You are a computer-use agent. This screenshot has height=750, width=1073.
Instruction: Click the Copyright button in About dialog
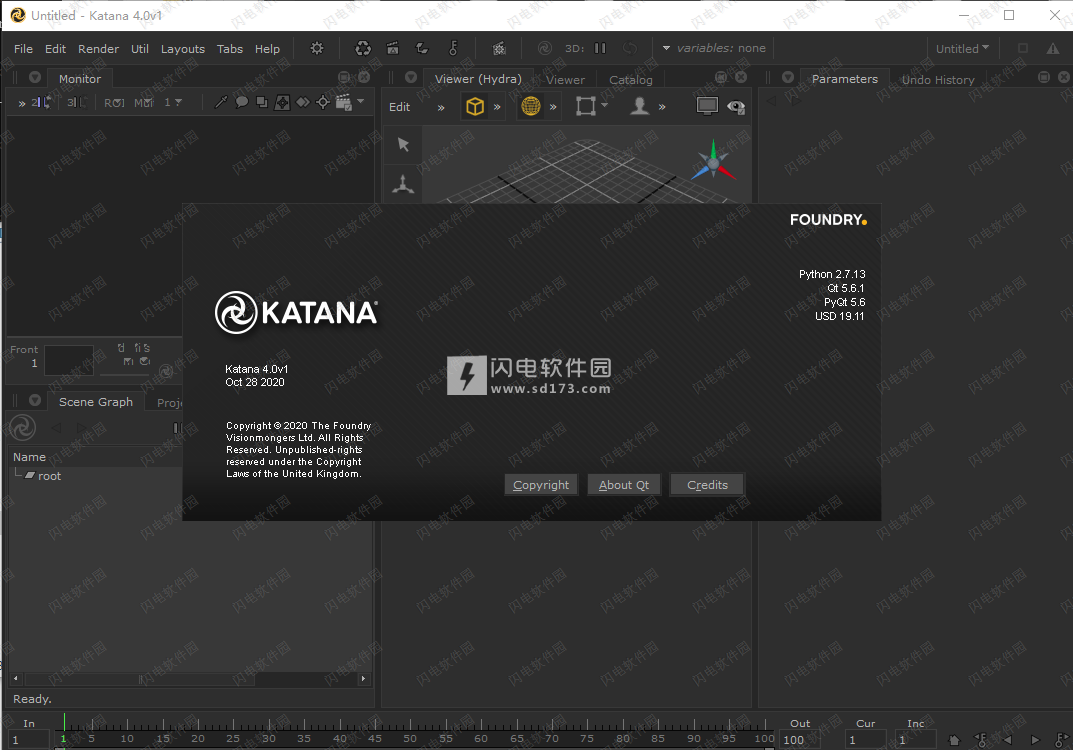pyautogui.click(x=541, y=484)
